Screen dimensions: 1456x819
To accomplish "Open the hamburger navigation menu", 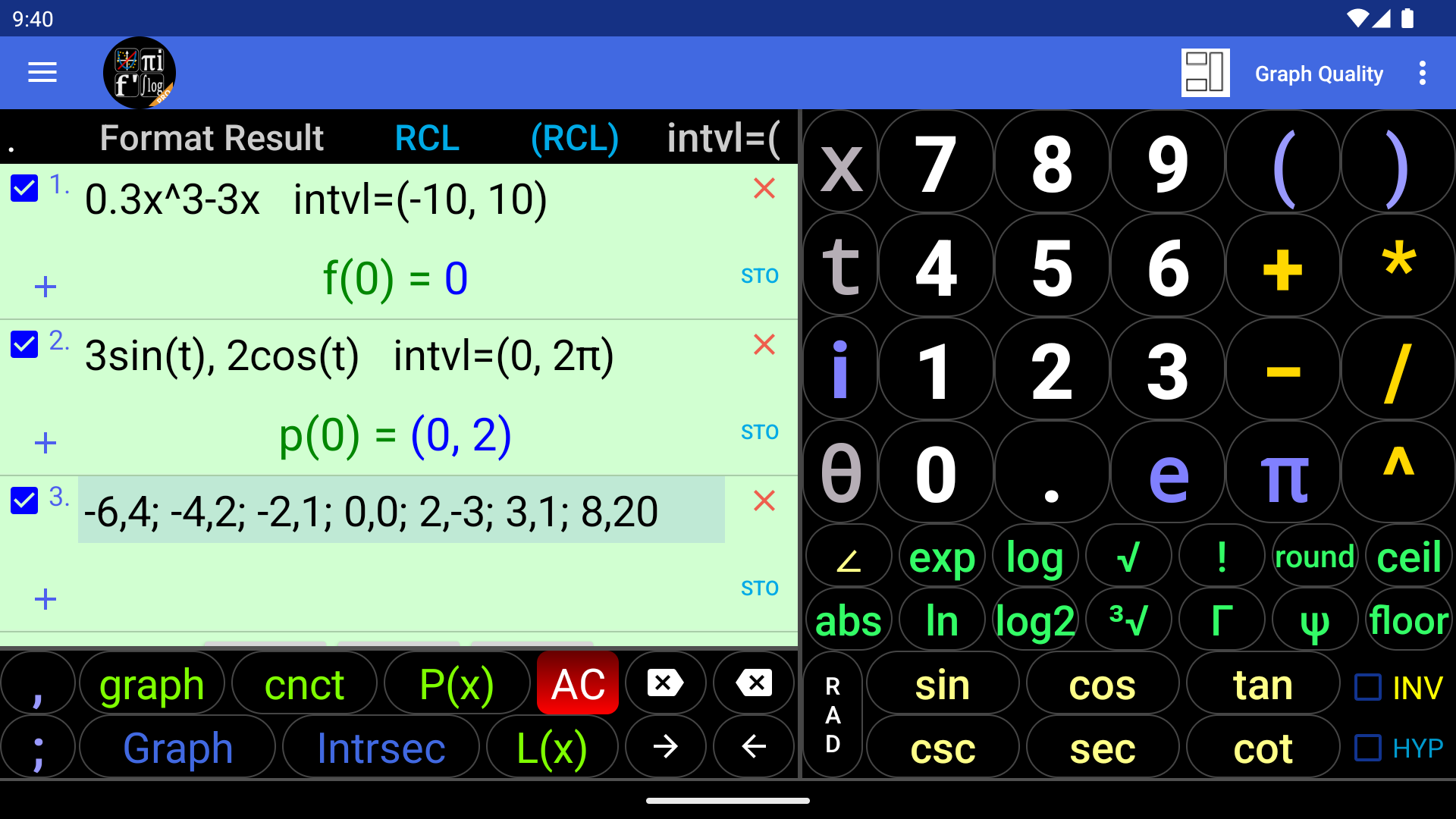I will (x=42, y=73).
